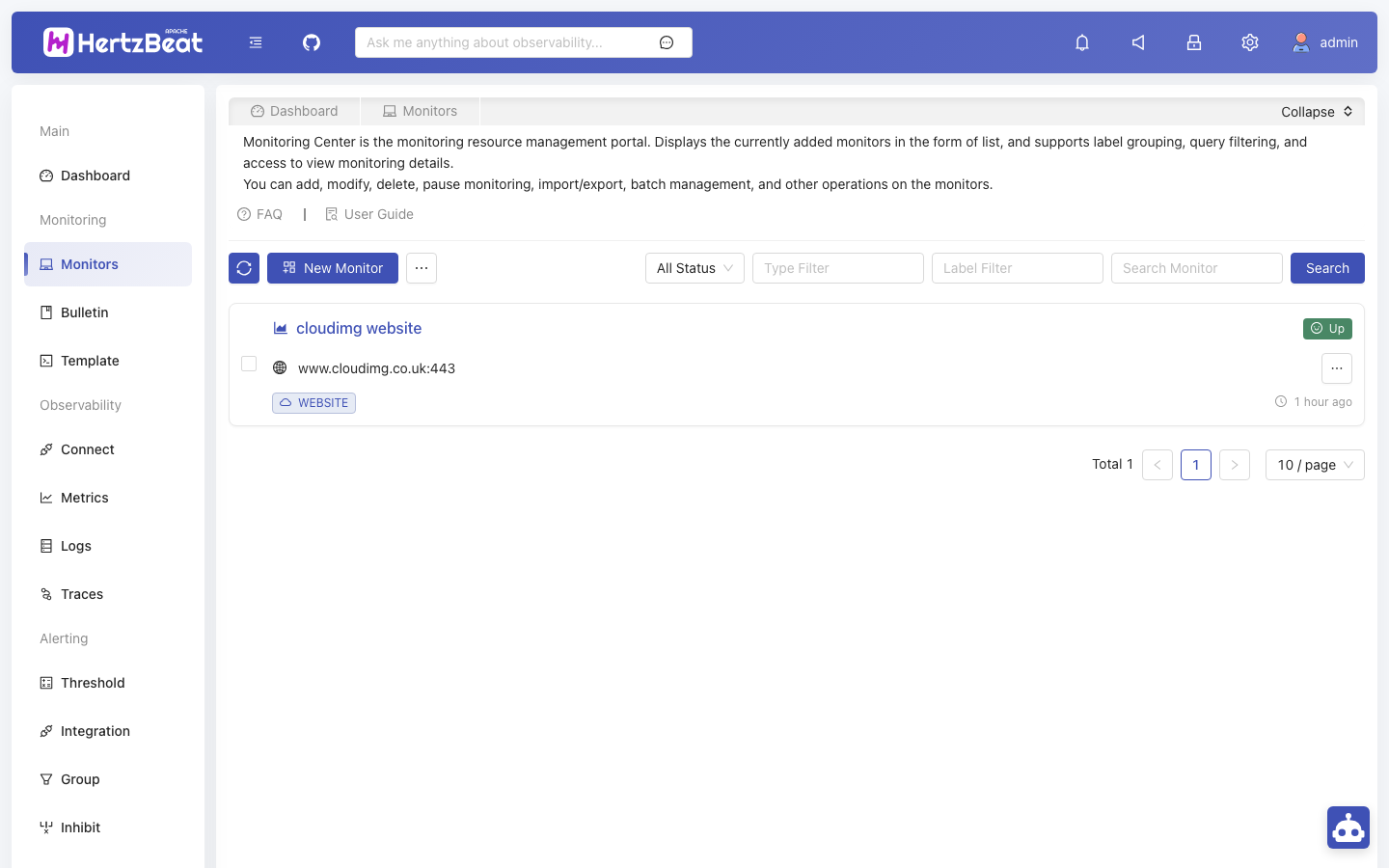1389x868 pixels.
Task: Click the globe icon beside www.cloudimg.co.uk:443
Action: (280, 367)
